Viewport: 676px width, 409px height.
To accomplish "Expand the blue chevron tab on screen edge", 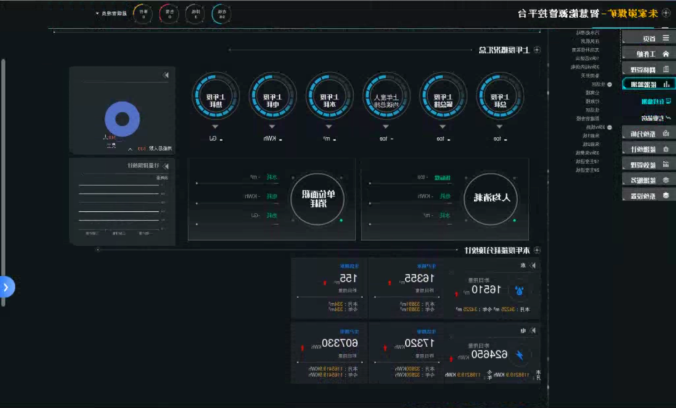I will pyautogui.click(x=6, y=287).
